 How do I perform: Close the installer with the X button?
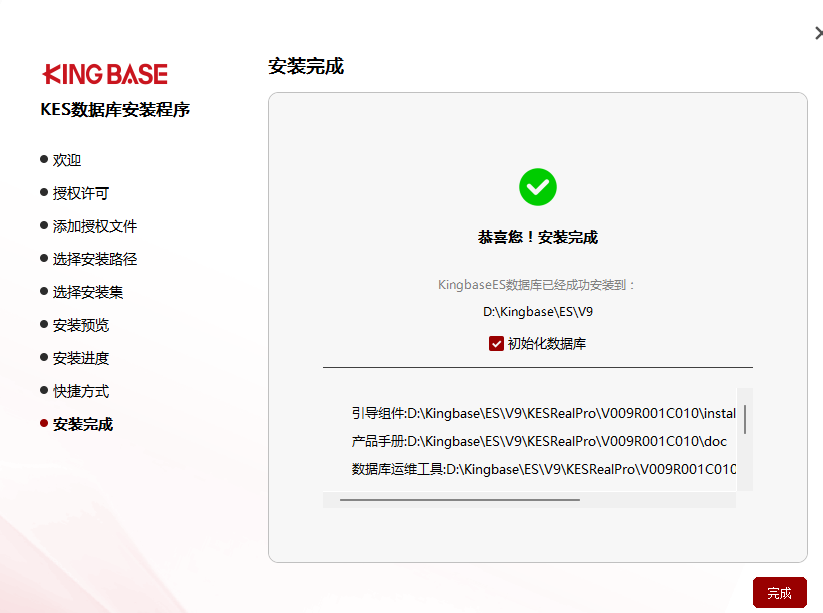click(818, 34)
